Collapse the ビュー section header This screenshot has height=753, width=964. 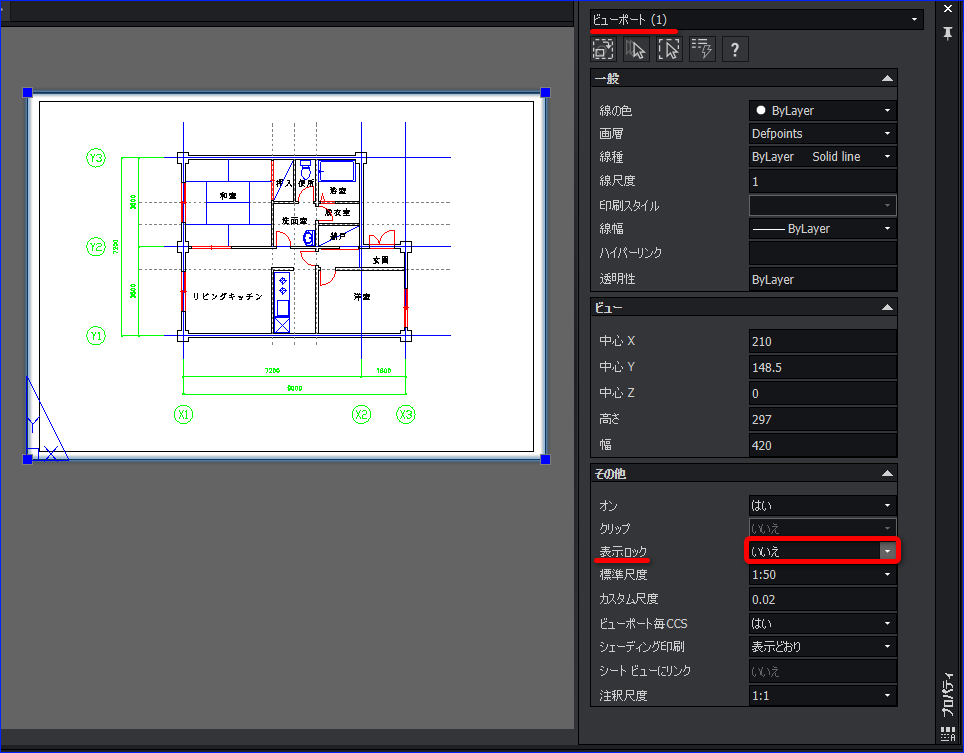tap(744, 307)
